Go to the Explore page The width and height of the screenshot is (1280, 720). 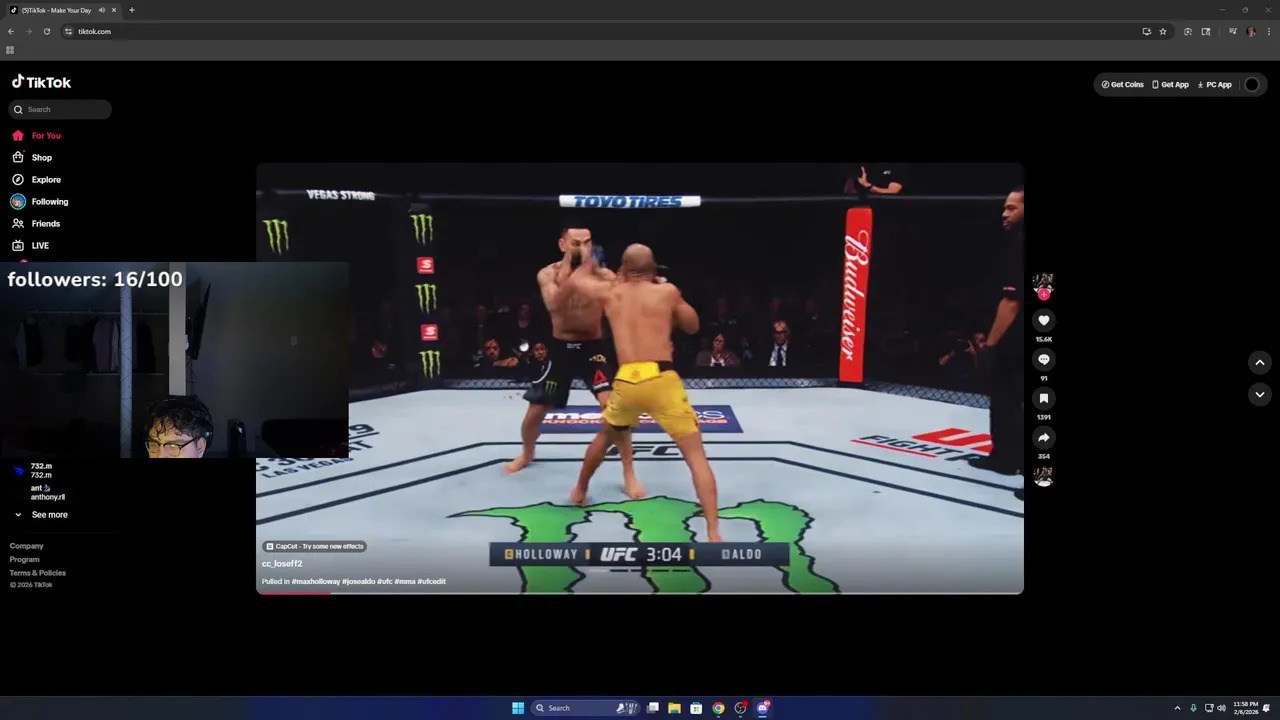(36, 179)
